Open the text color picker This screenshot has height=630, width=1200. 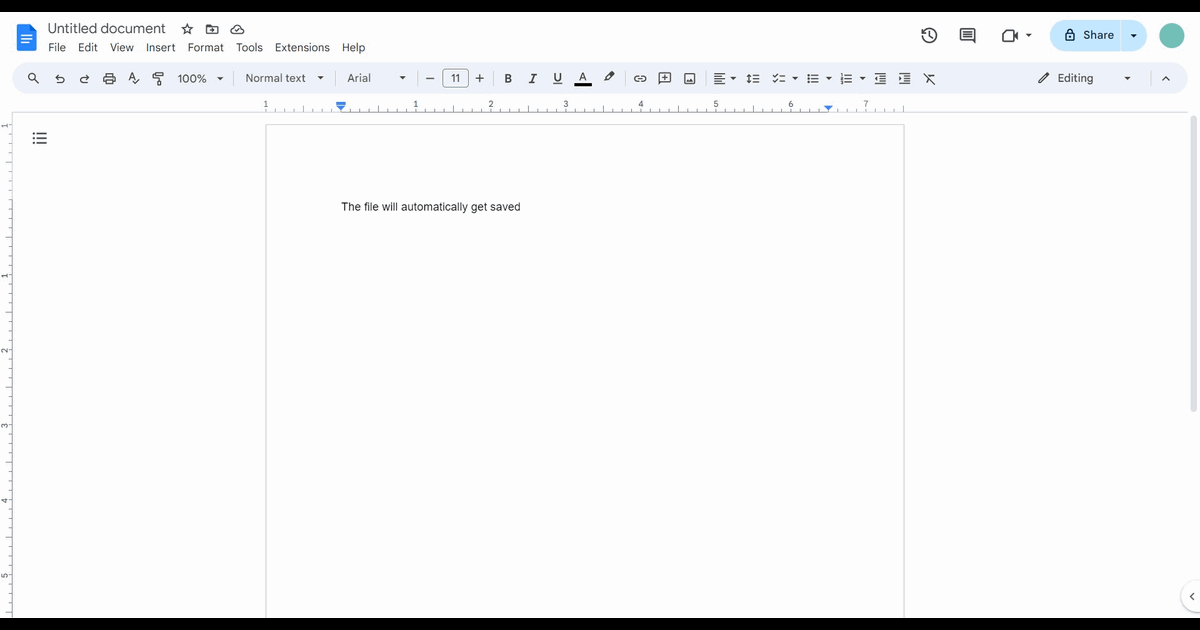point(583,78)
